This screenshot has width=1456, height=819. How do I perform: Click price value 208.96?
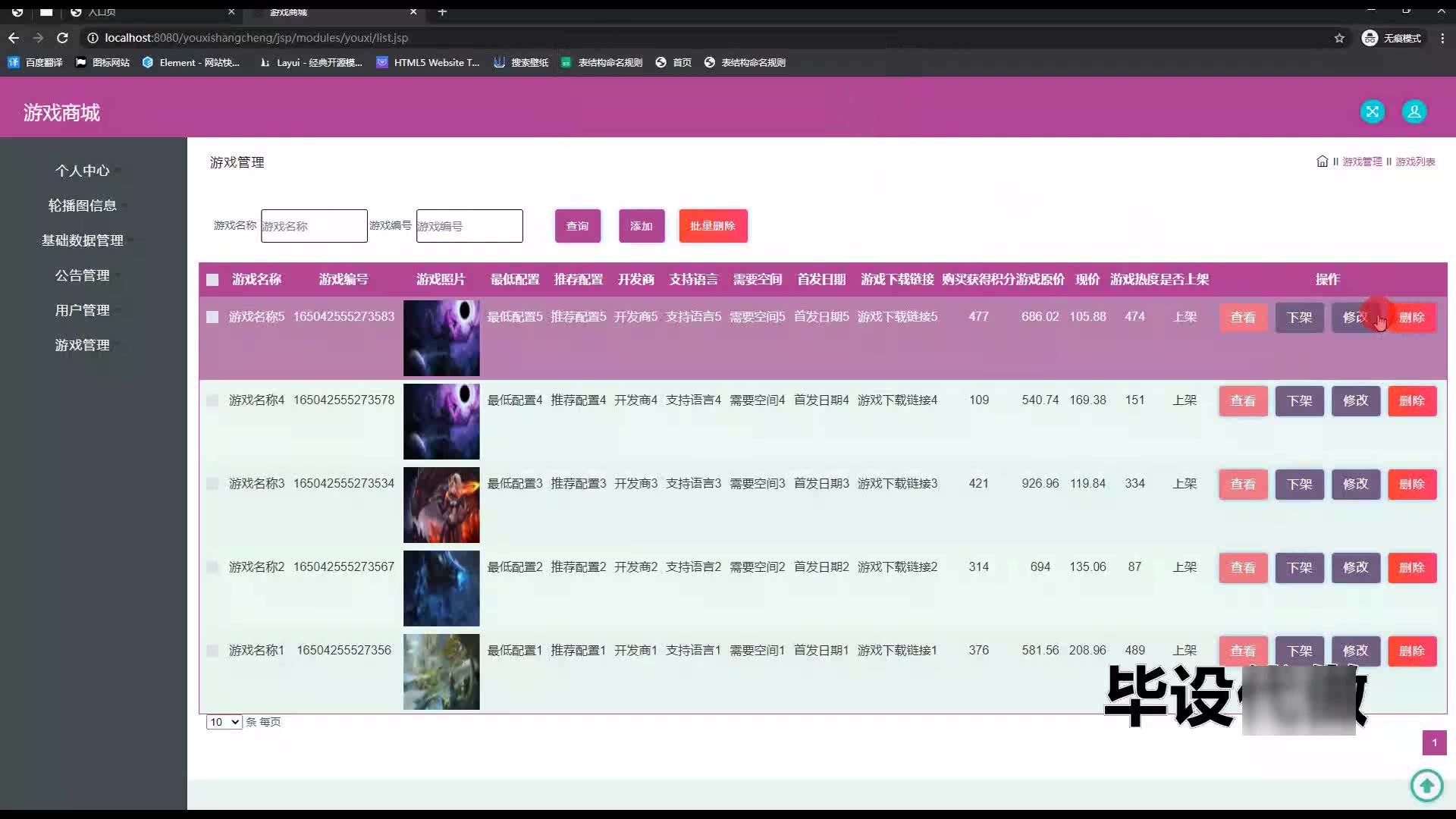coord(1087,651)
